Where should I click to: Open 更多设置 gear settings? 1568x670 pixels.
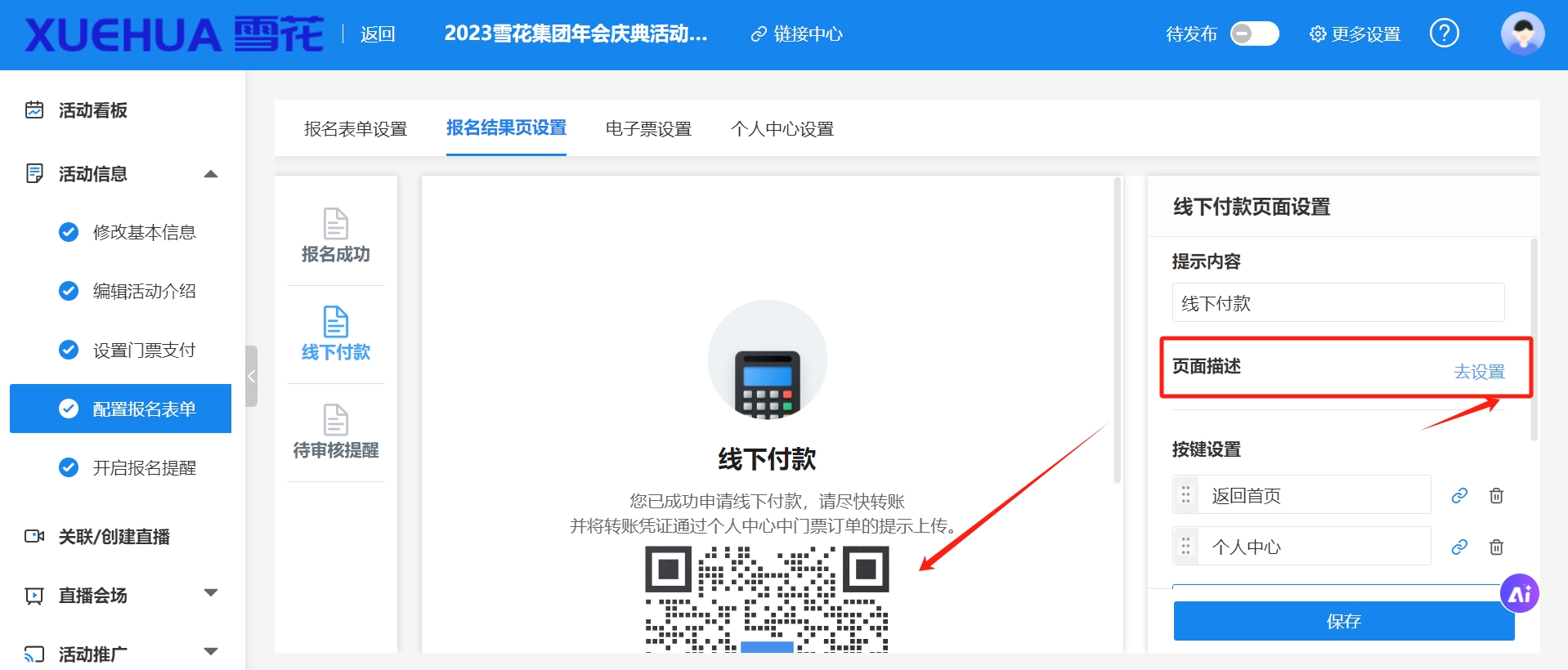coord(1355,34)
